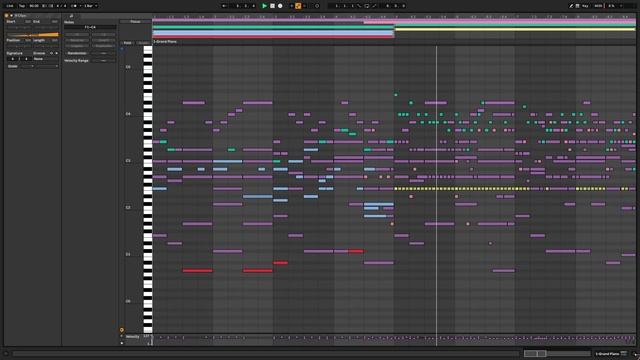The width and height of the screenshot is (640, 360).
Task: Click the Start label in clip panel
Action: click(x=11, y=22)
